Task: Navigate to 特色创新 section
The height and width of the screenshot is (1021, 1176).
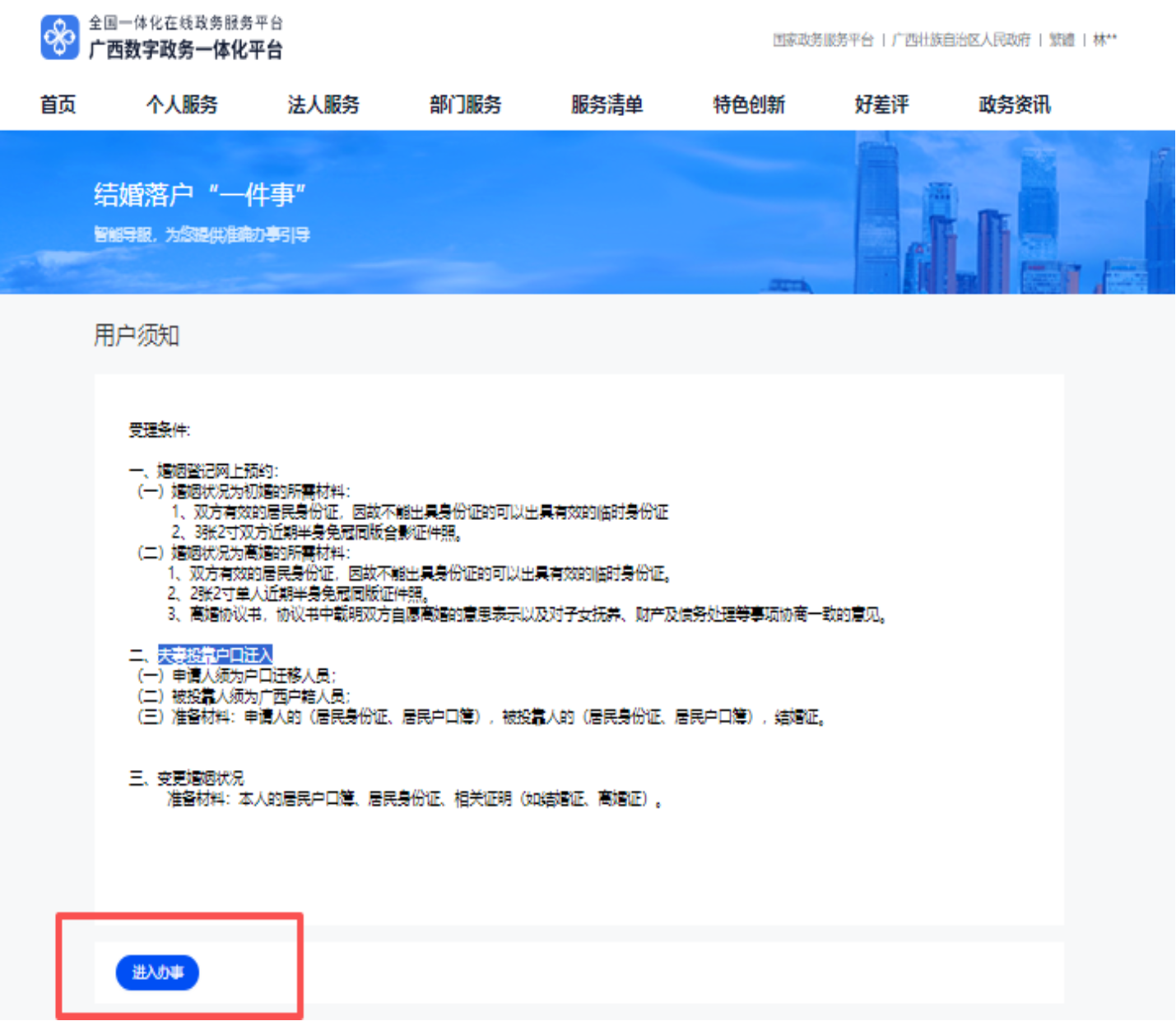Action: (x=748, y=104)
